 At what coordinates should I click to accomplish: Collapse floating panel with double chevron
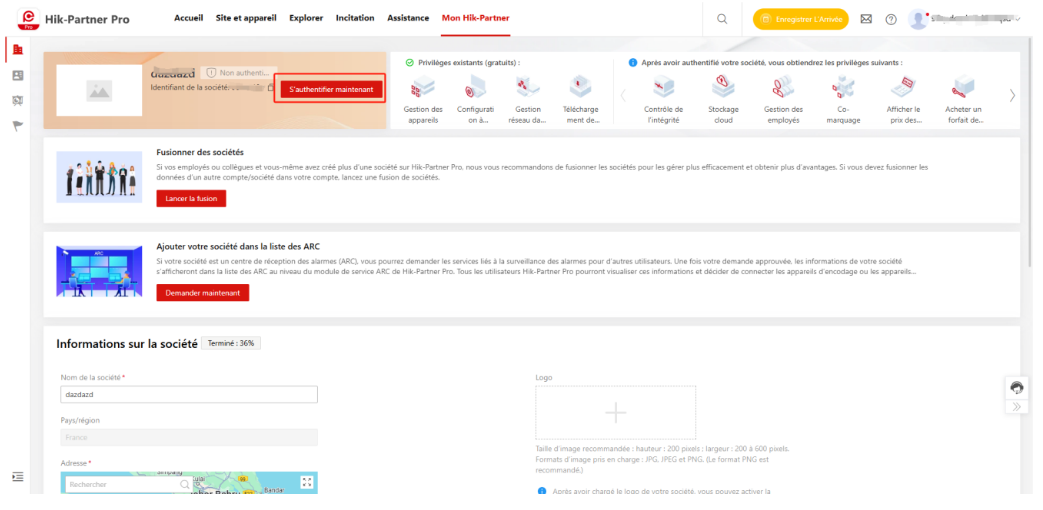[1016, 407]
